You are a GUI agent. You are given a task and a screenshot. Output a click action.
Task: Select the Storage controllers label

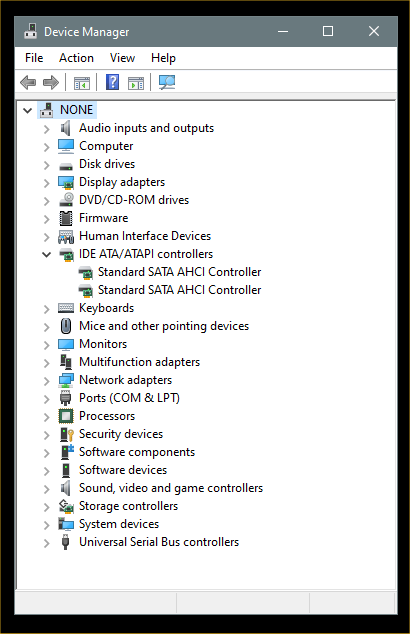(x=128, y=506)
